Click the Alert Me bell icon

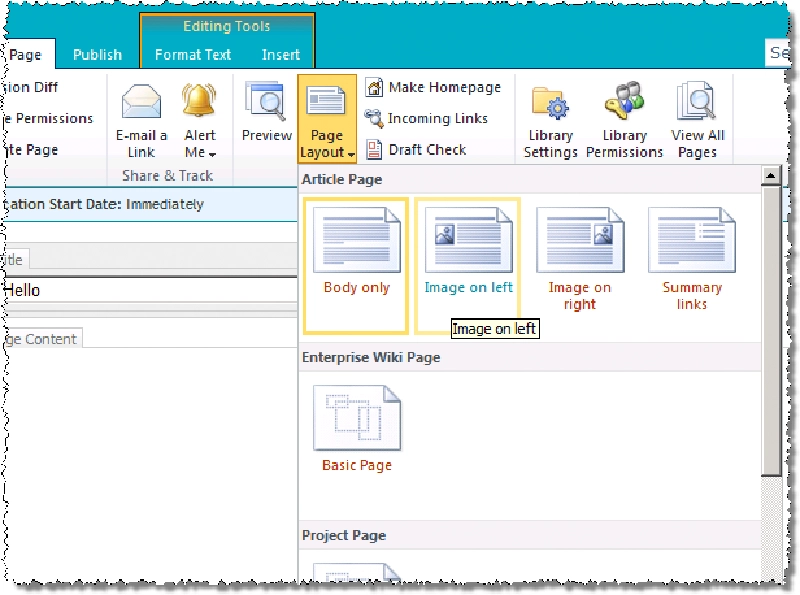point(199,100)
